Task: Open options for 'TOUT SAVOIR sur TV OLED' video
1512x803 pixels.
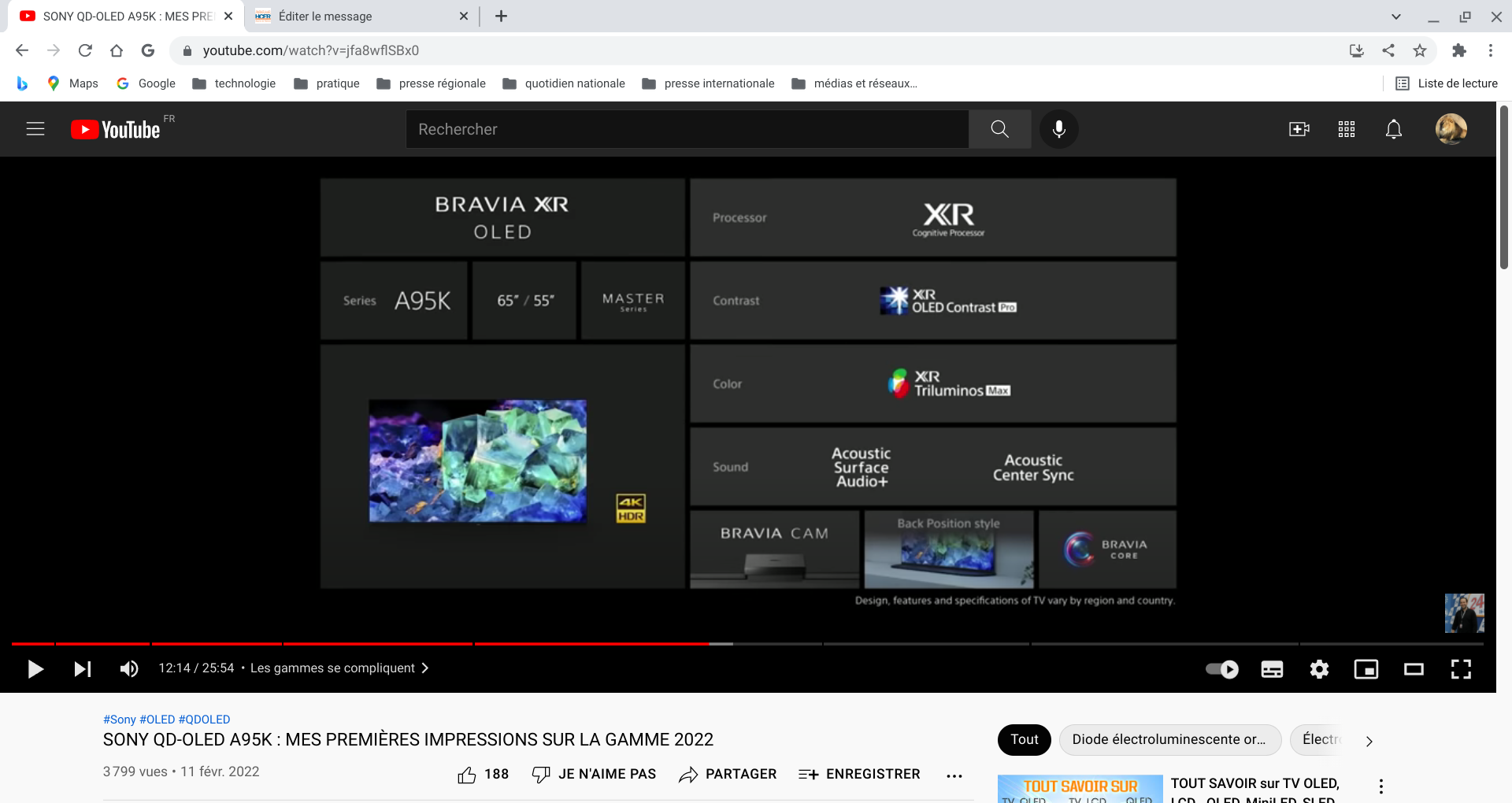Action: [1381, 786]
